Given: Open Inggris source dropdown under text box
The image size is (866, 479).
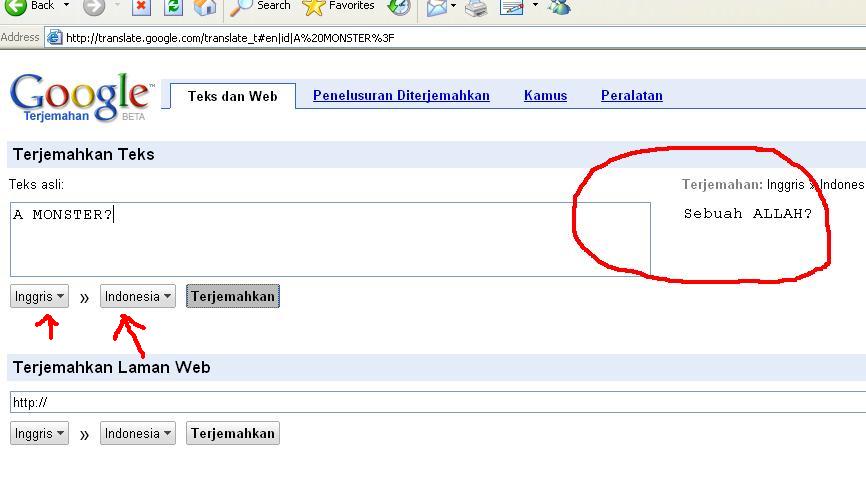Looking at the screenshot, I should pyautogui.click(x=39, y=297).
